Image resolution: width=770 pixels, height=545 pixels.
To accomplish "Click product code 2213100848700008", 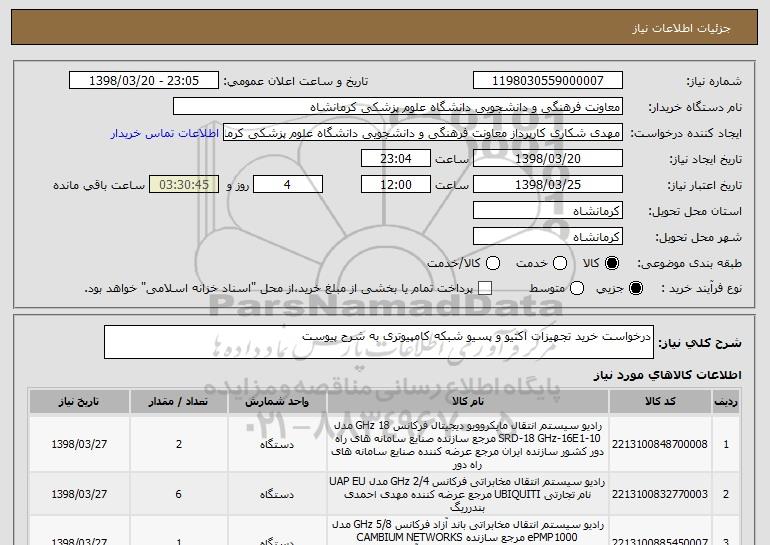I will pyautogui.click(x=660, y=444).
